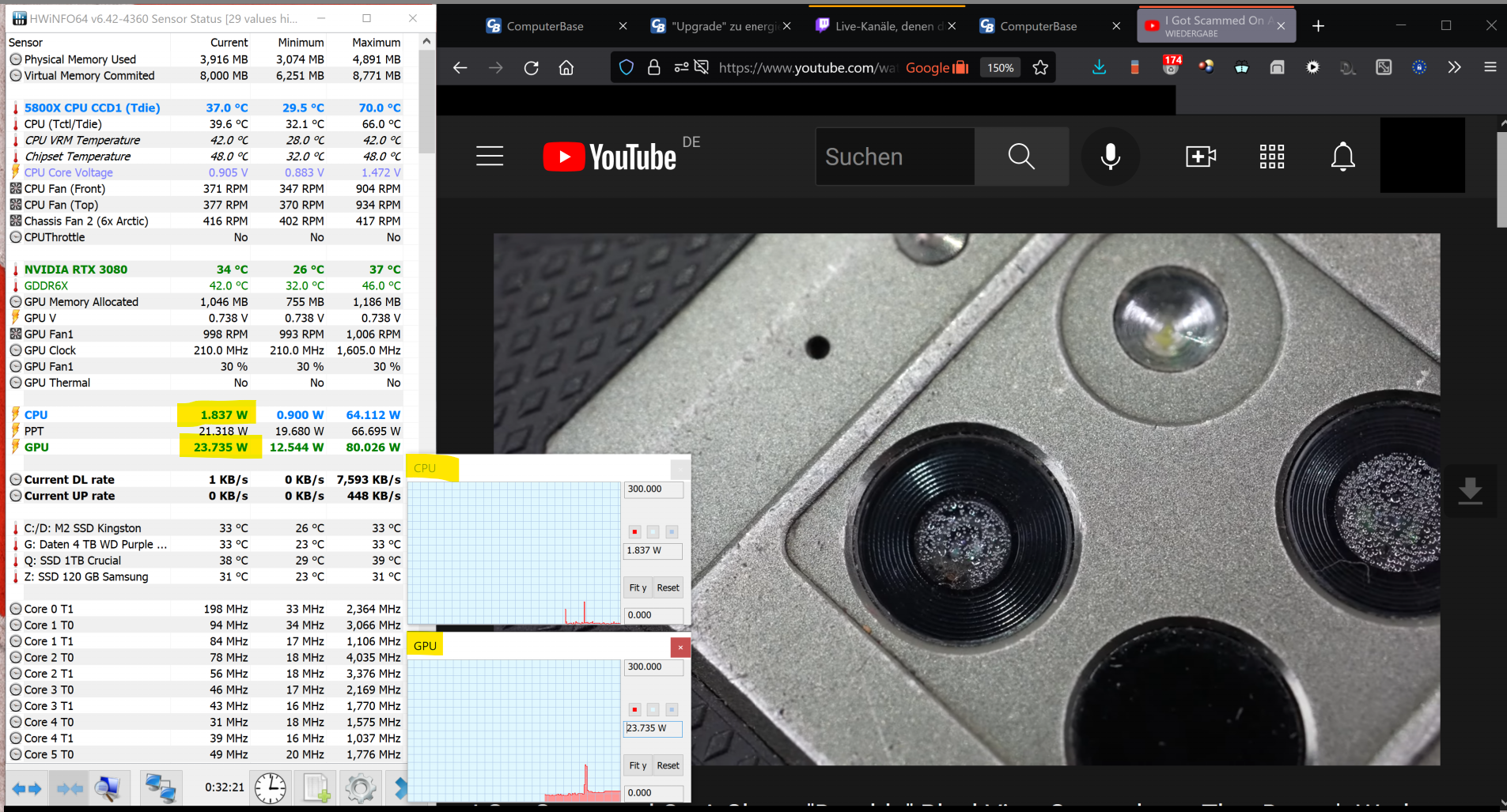The width and height of the screenshot is (1507, 812).
Task: Click the starburst play extension icon
Action: pyautogui.click(x=1313, y=68)
